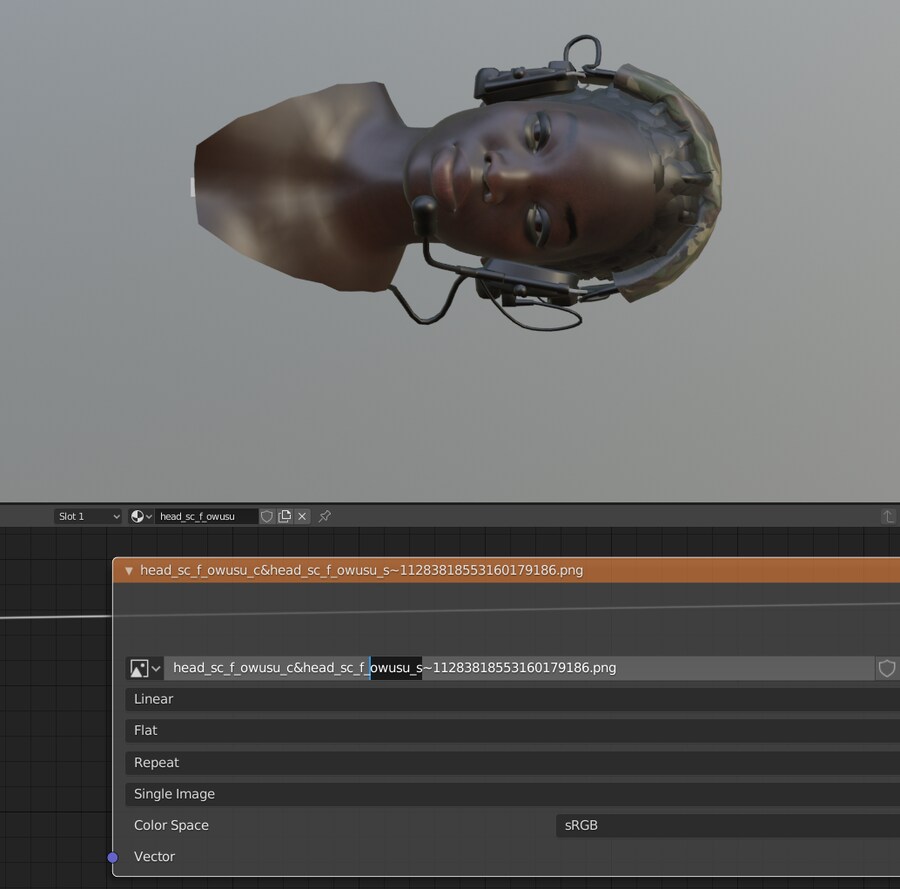This screenshot has height=889, width=900.
Task: Toggle the node editor pin icon
Action: [x=325, y=516]
